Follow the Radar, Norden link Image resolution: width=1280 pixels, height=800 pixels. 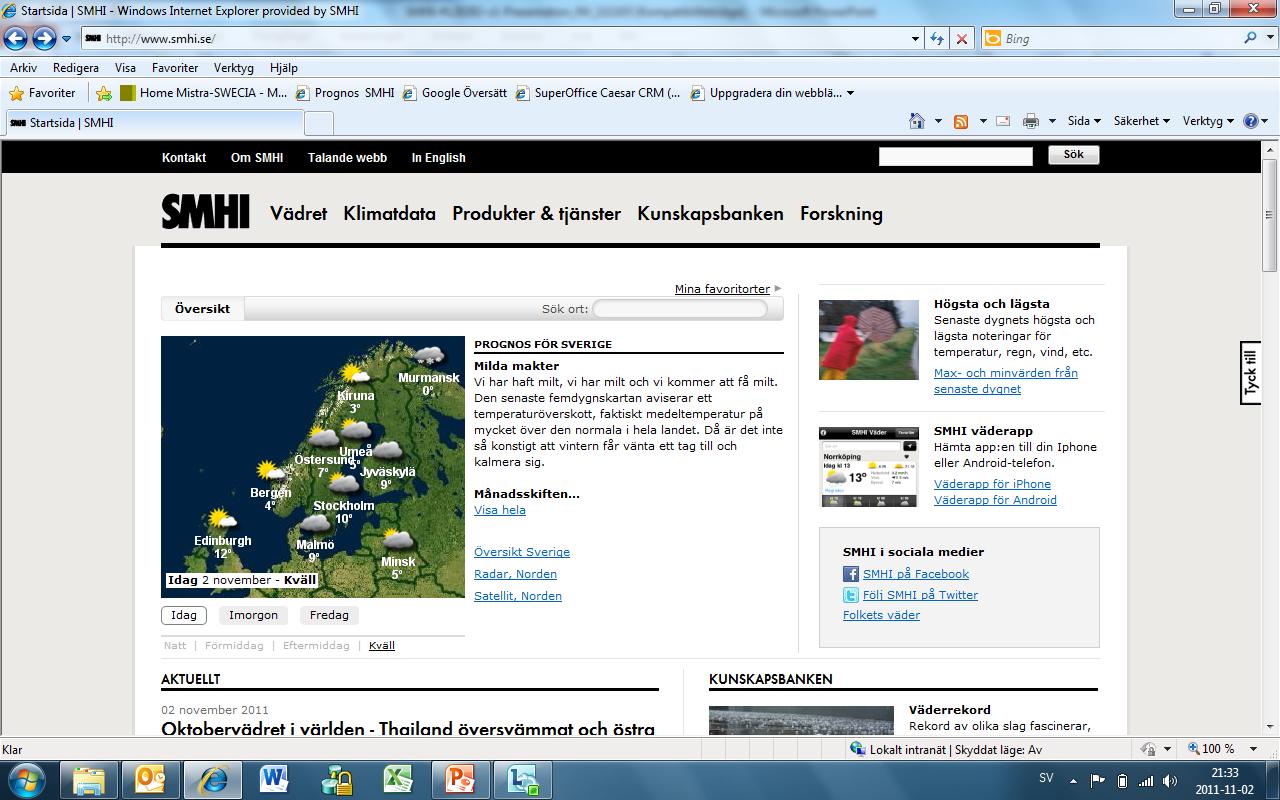coord(515,574)
